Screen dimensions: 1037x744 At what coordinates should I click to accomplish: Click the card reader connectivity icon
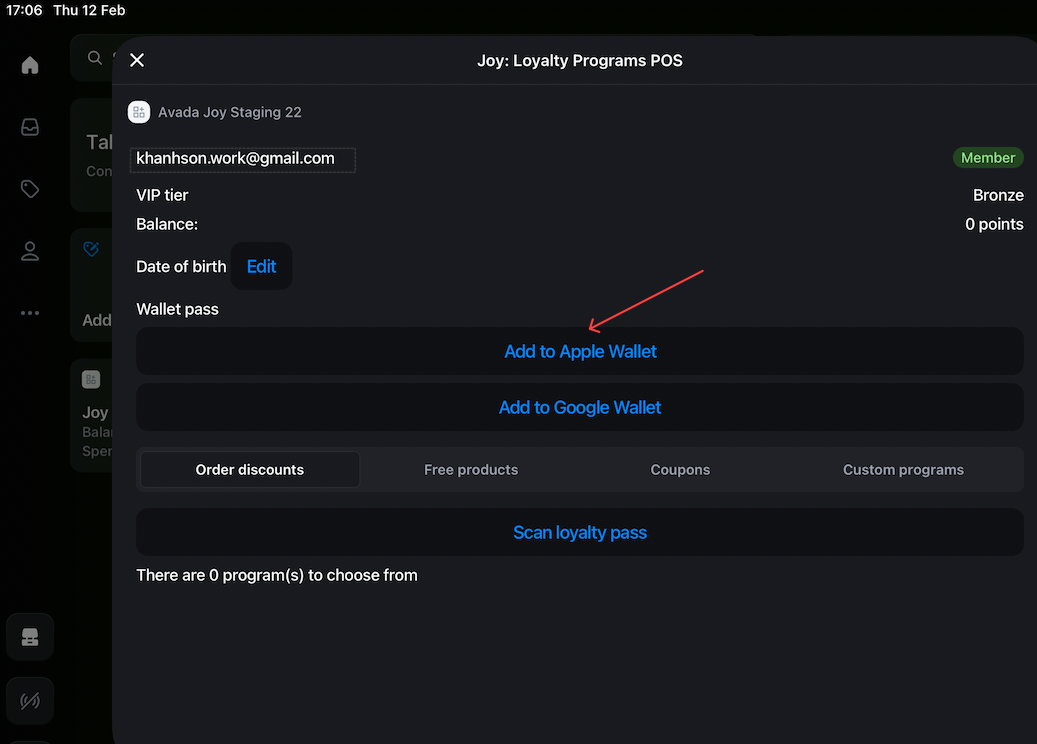(30, 701)
